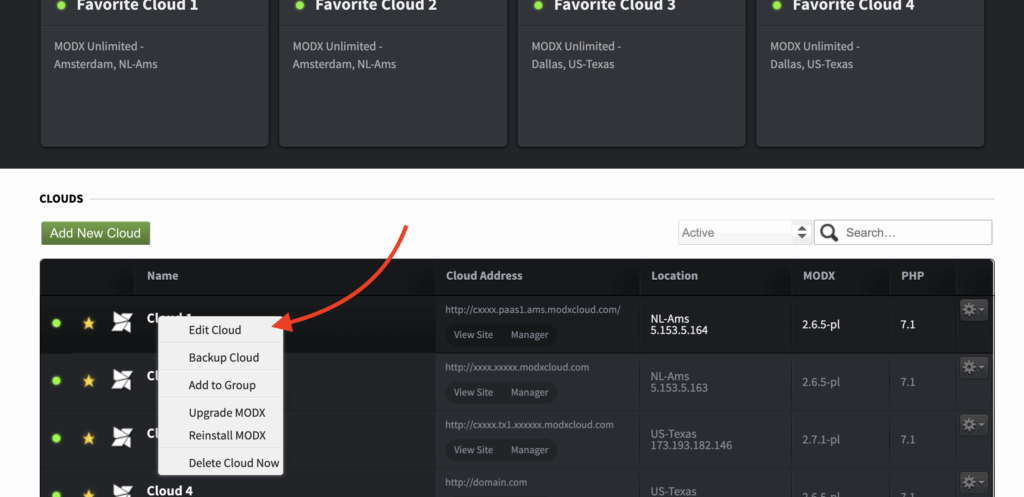Click the MODX logo icon in Cloud 4 row
The image size is (1024, 497).
[122, 492]
